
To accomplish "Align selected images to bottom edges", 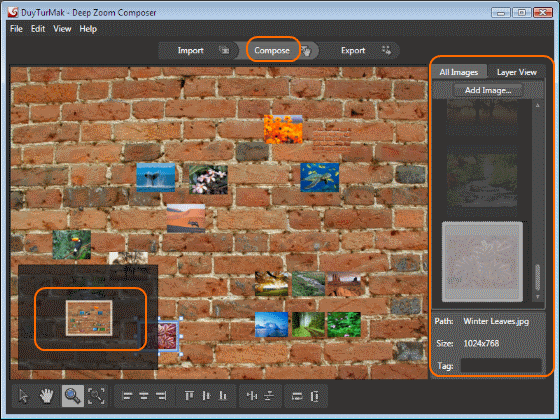I will coord(223,396).
